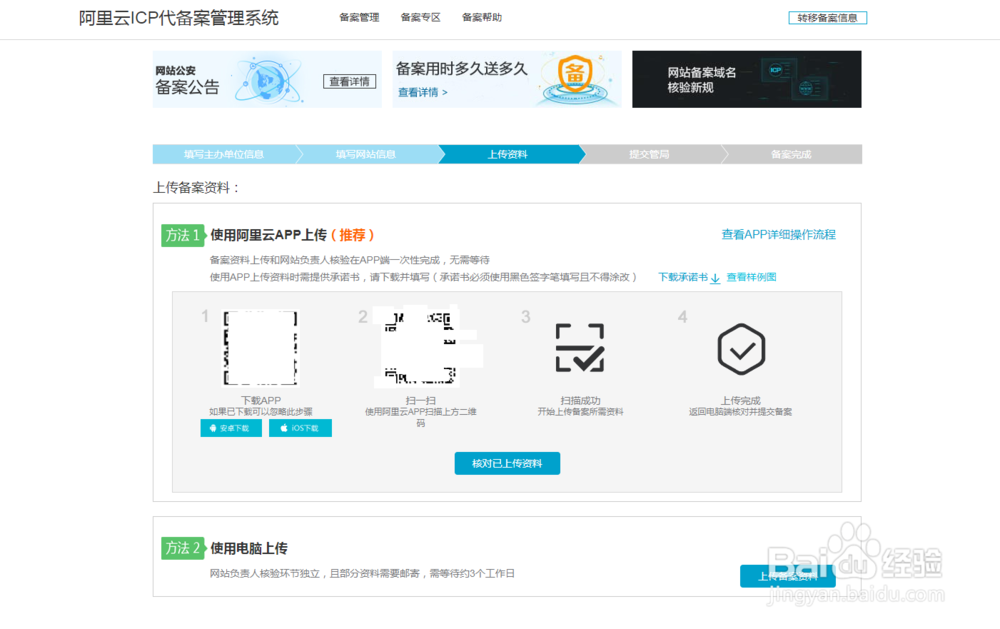The height and width of the screenshot is (629, 1000).
Task: Go to the 填写网站信息 step
Action: click(366, 154)
